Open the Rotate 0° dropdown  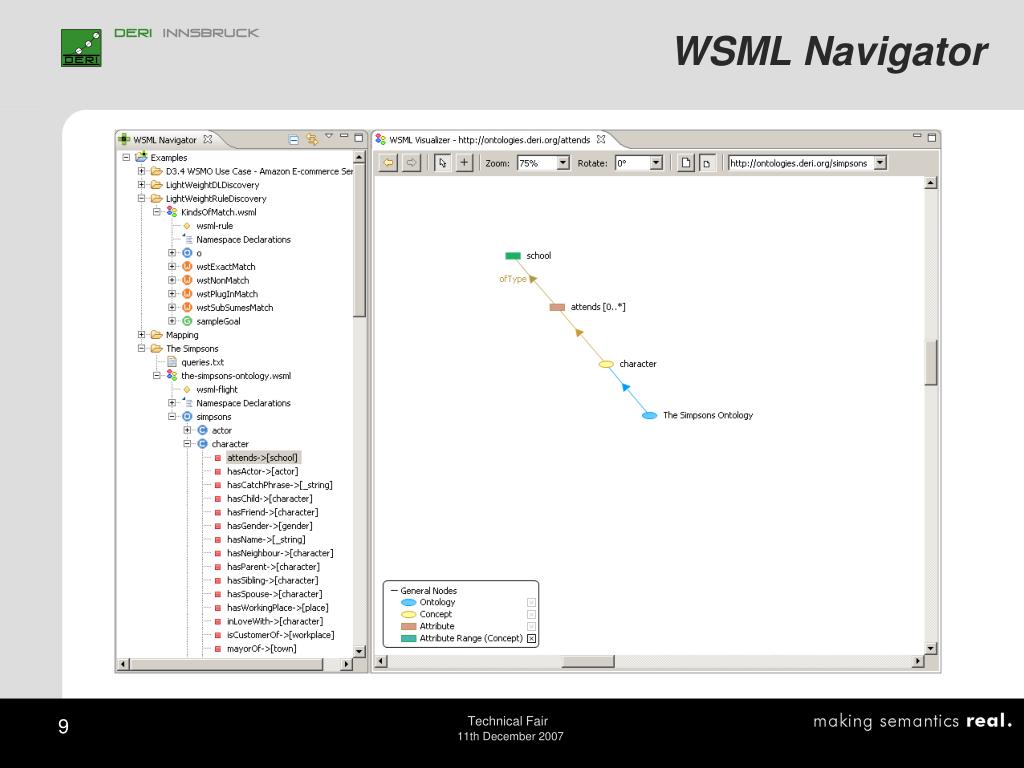tap(656, 163)
